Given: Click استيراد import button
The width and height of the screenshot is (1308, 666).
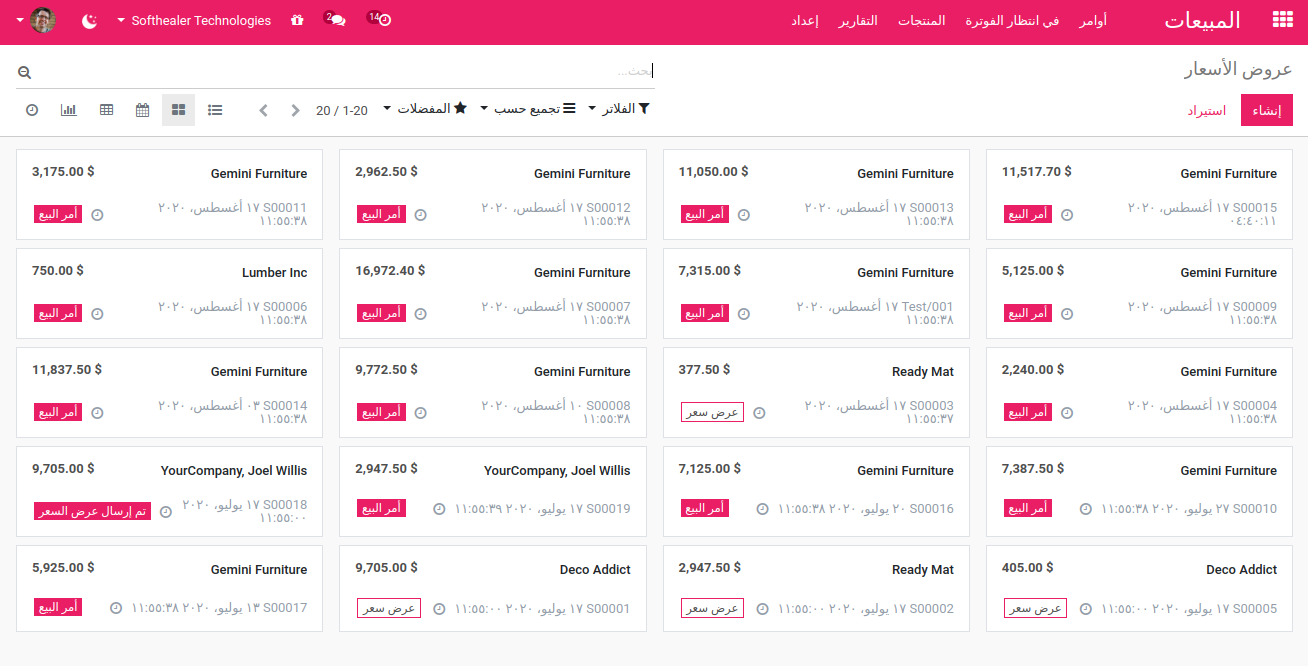Looking at the screenshot, I should point(1207,110).
